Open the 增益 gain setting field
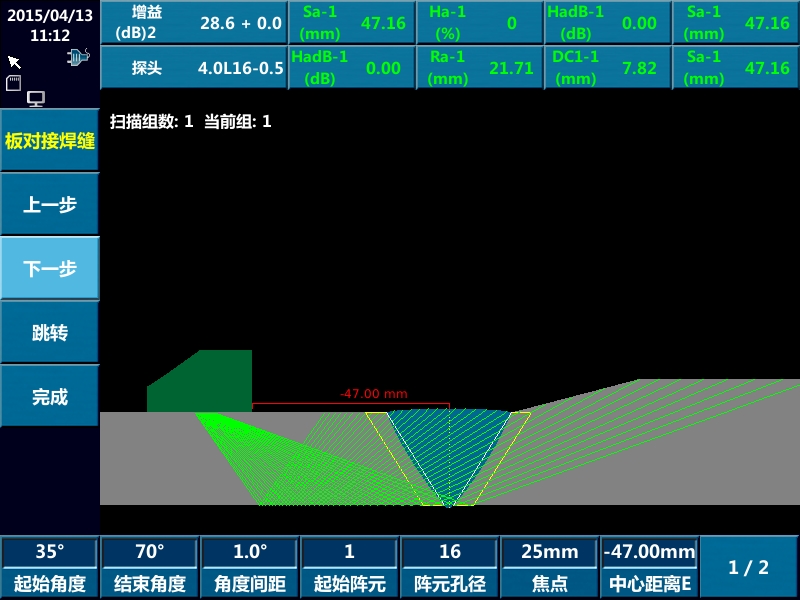 point(194,23)
